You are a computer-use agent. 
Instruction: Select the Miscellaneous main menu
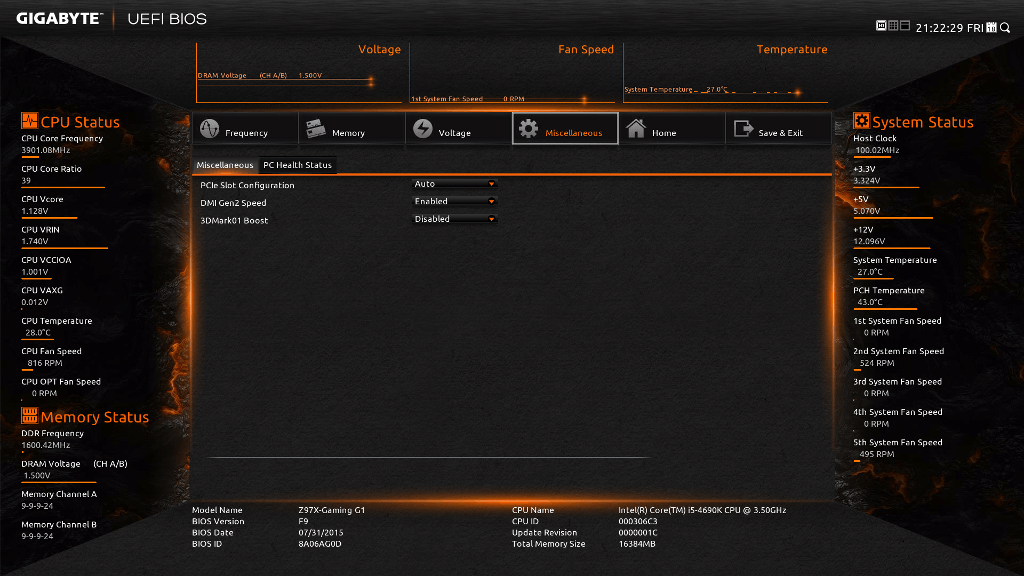565,129
